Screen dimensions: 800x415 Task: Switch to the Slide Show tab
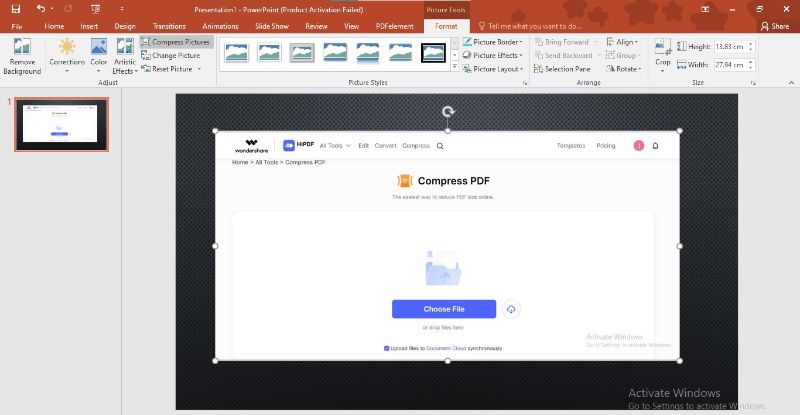point(272,26)
